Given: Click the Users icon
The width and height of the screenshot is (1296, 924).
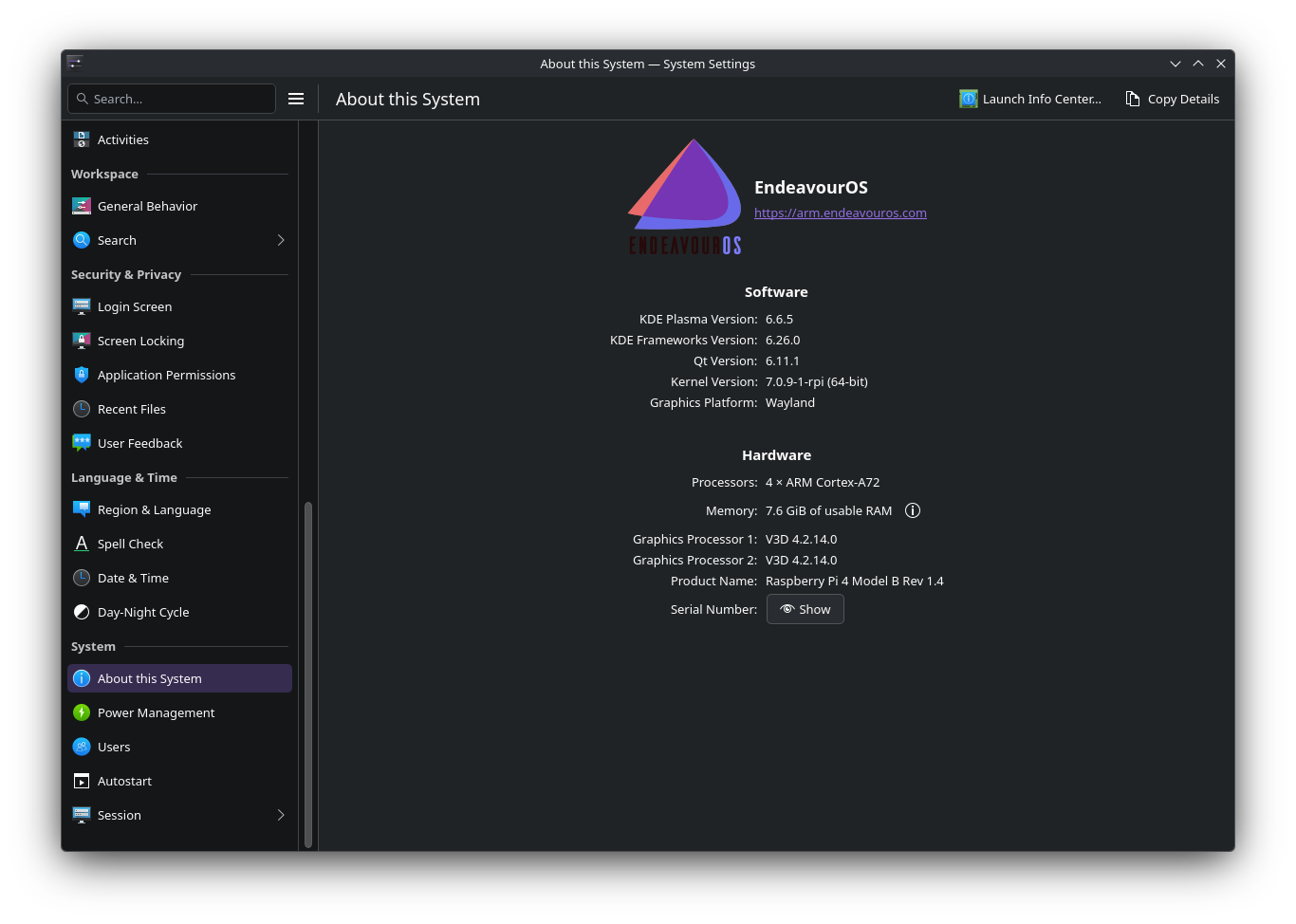Looking at the screenshot, I should coord(82,747).
